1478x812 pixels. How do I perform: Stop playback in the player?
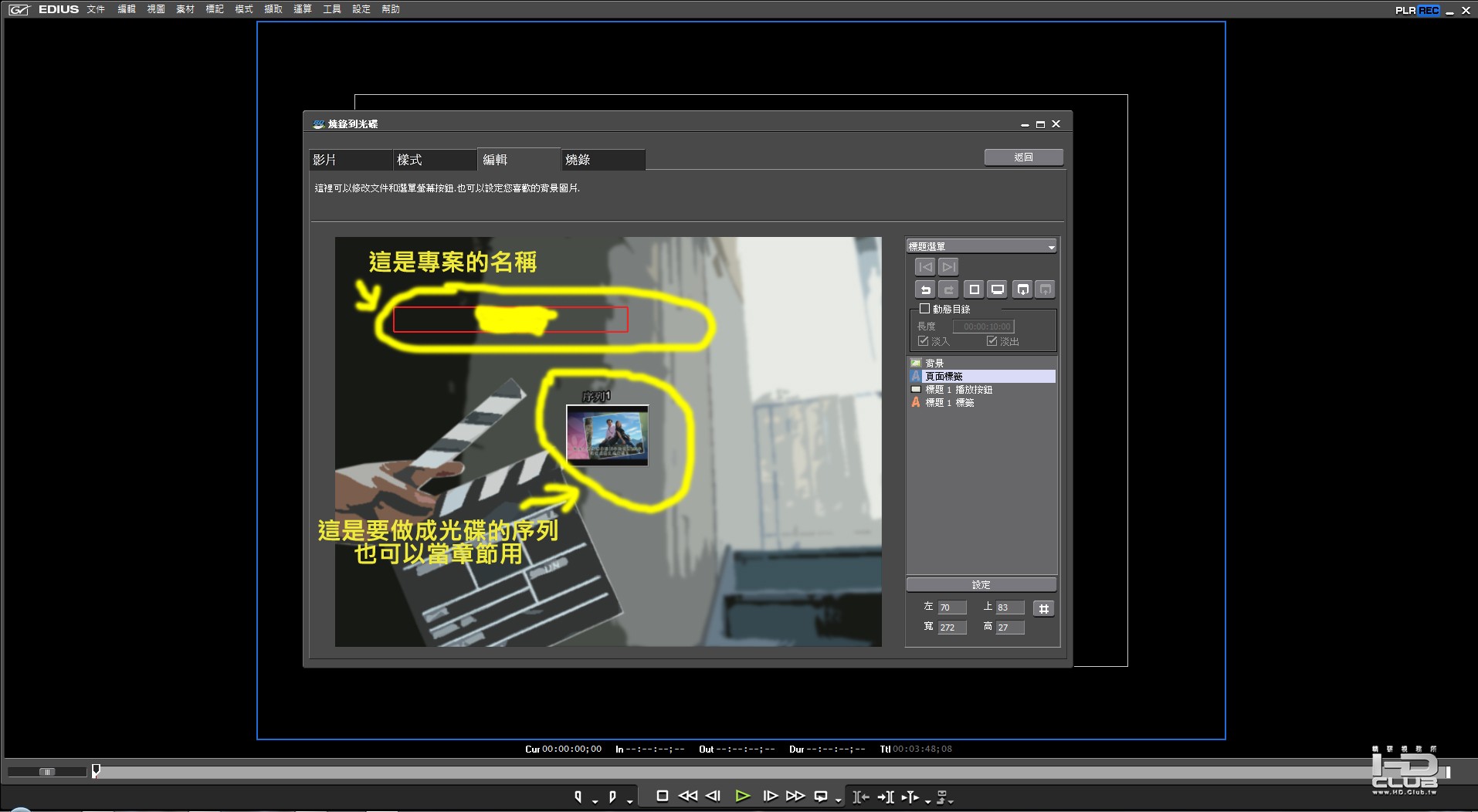click(662, 796)
